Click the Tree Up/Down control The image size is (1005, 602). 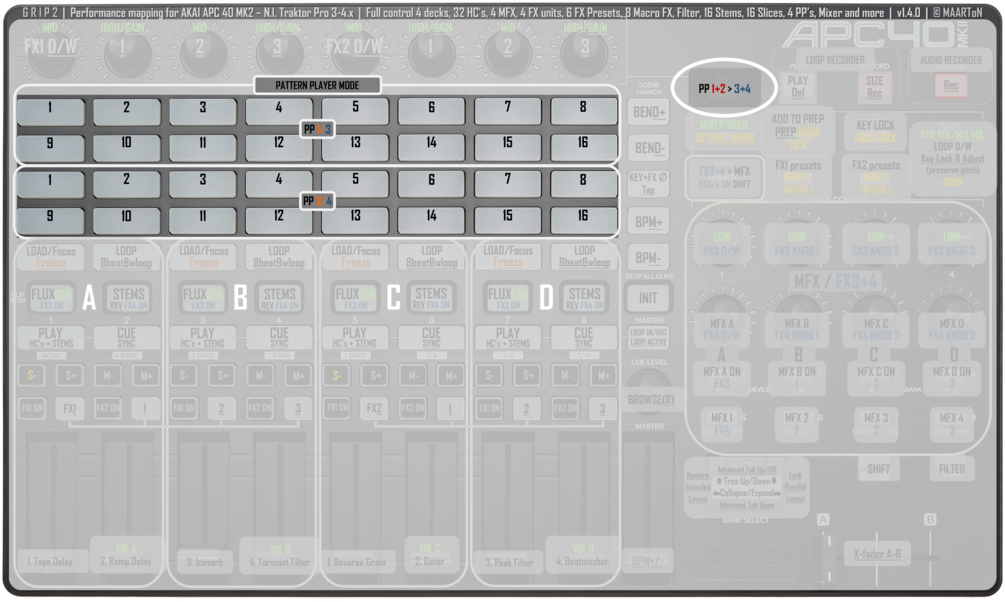(x=747, y=481)
